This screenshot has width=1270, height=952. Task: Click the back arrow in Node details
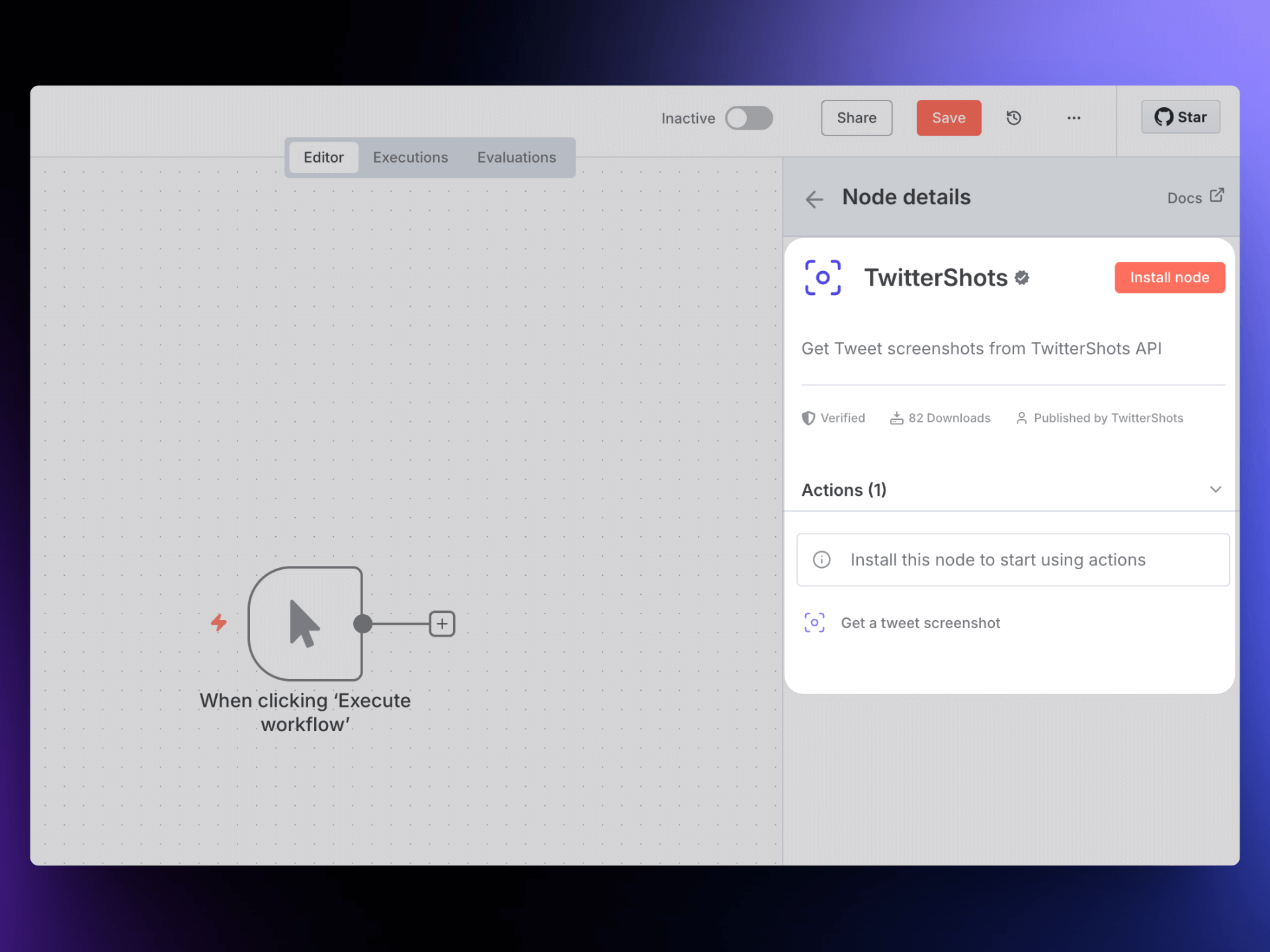coord(814,199)
